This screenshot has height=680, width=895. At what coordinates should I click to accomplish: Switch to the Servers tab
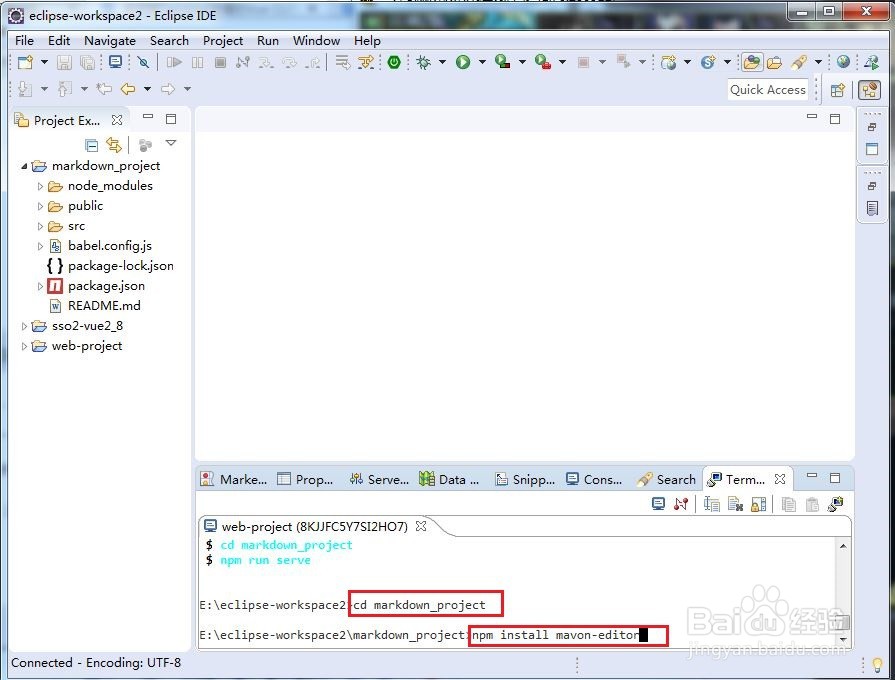[379, 480]
